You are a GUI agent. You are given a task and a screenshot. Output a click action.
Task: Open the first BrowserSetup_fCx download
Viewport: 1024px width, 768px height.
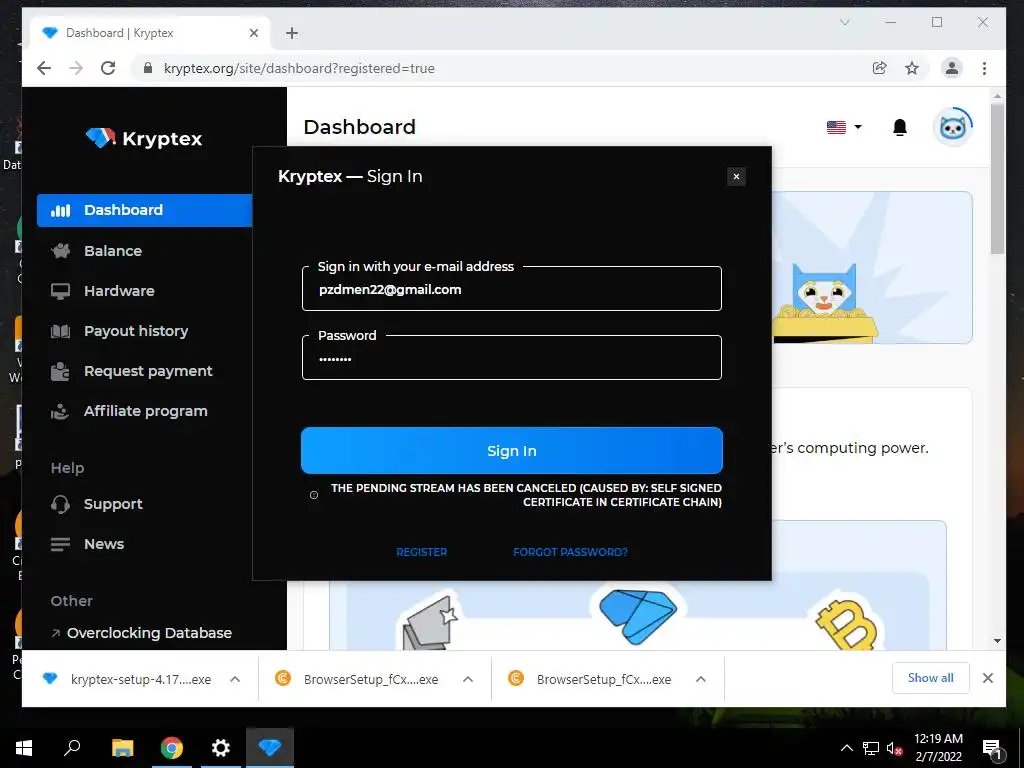(358, 679)
